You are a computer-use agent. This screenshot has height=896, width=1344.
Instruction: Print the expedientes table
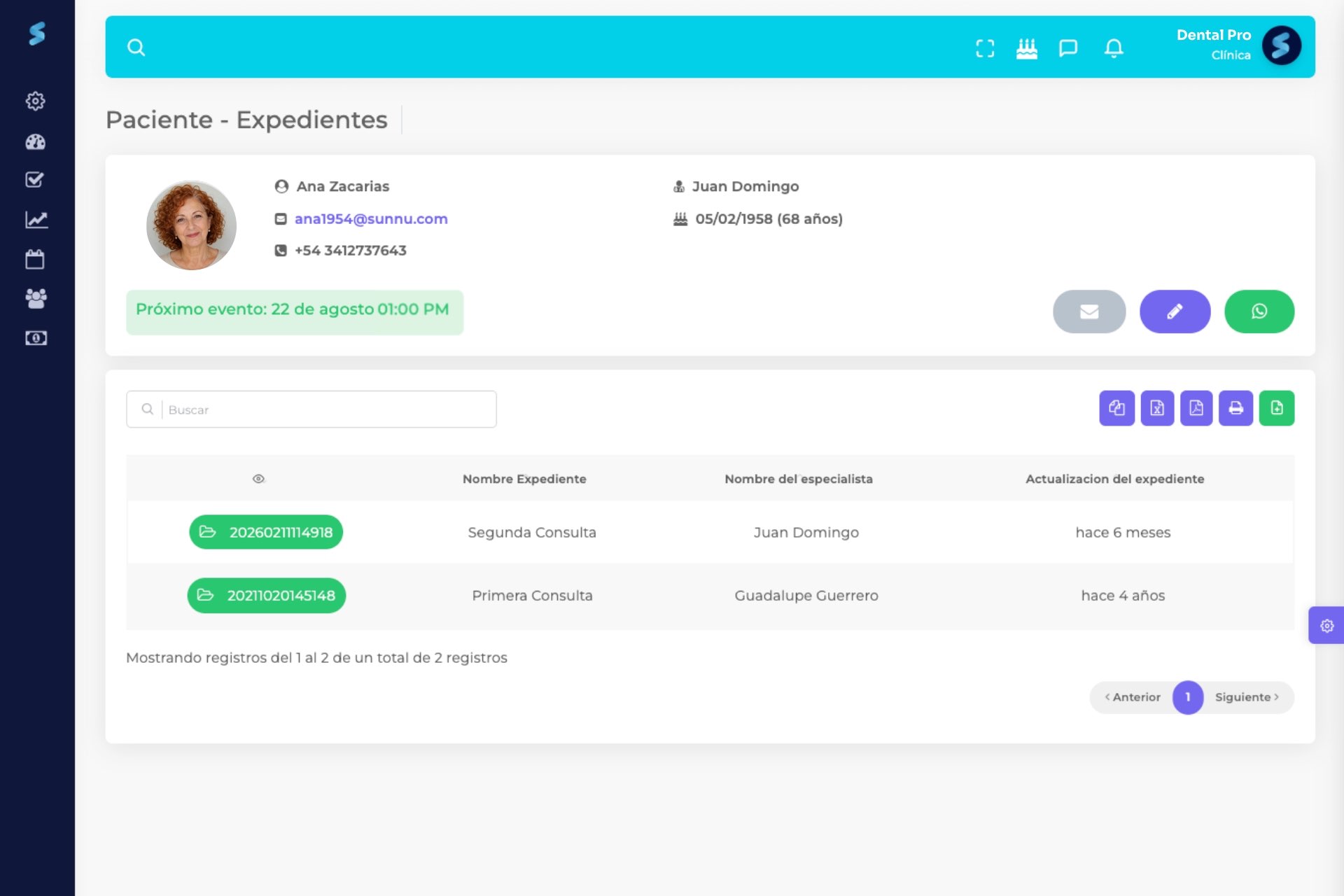click(x=1235, y=408)
